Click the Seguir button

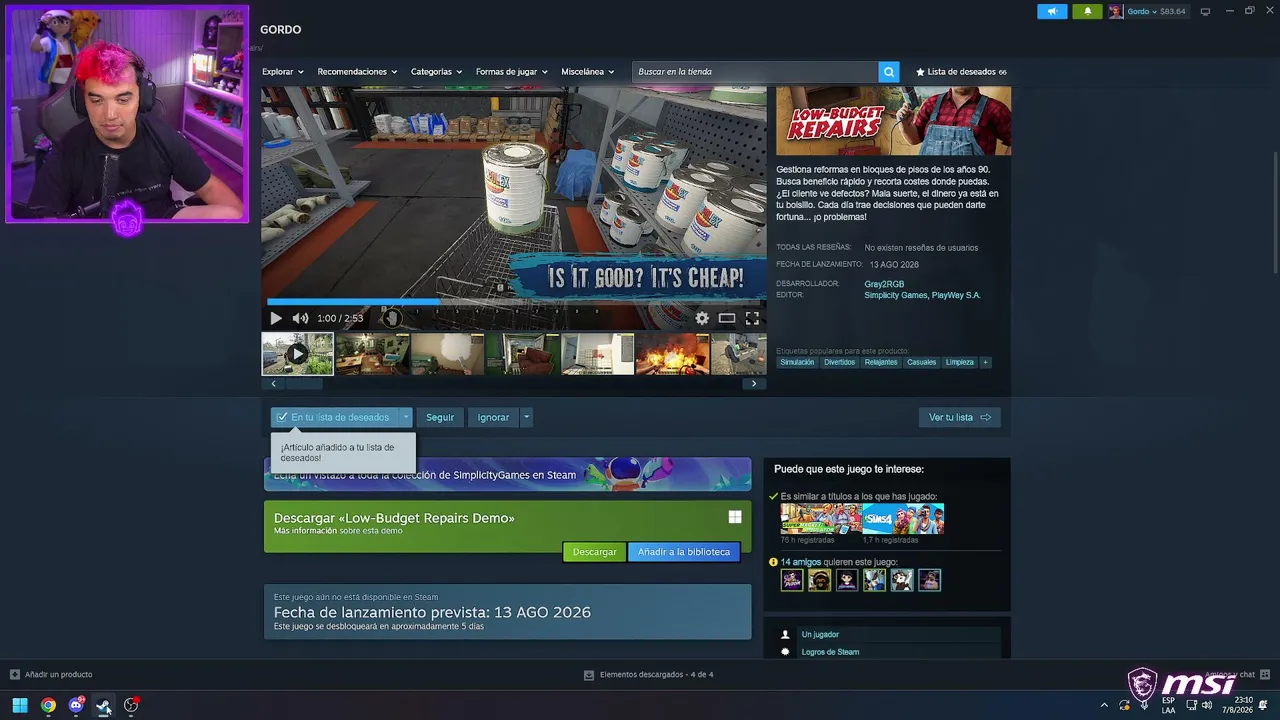[440, 417]
